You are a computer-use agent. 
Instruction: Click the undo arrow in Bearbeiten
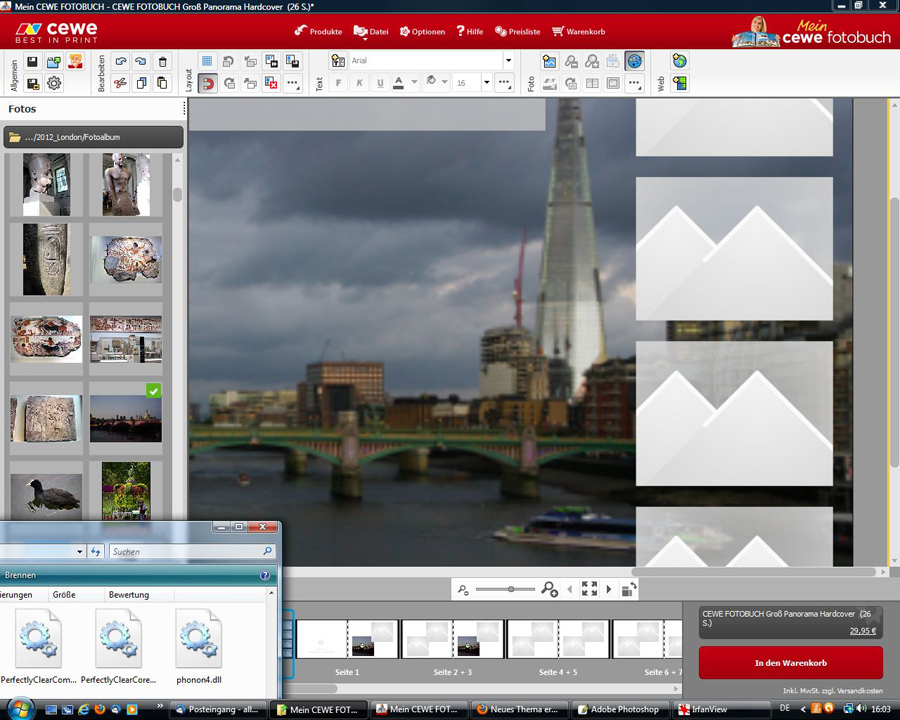[x=120, y=62]
